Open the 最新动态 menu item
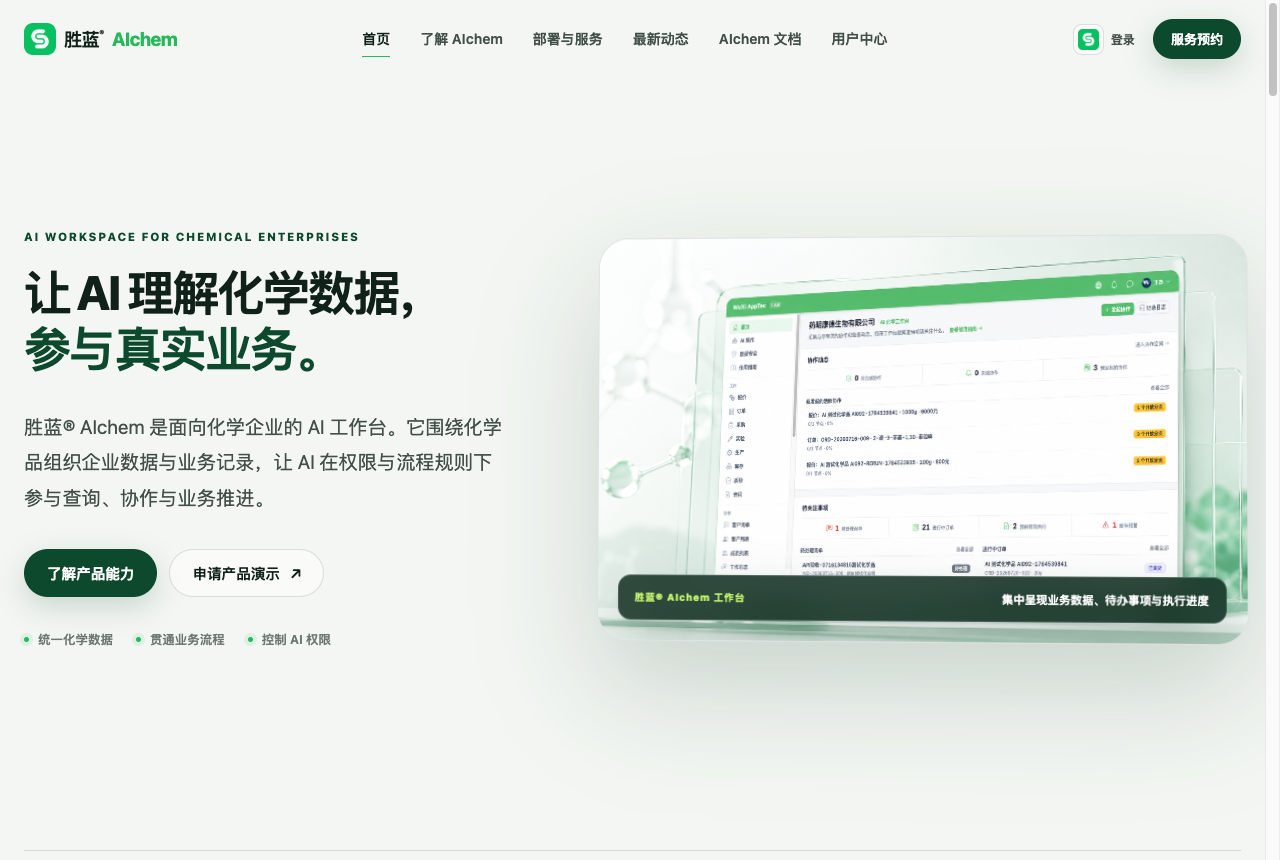Viewport: 1280px width, 860px height. point(661,39)
